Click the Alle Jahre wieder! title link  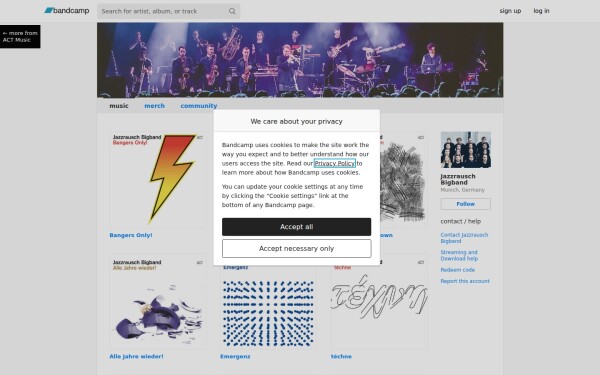[136, 356]
